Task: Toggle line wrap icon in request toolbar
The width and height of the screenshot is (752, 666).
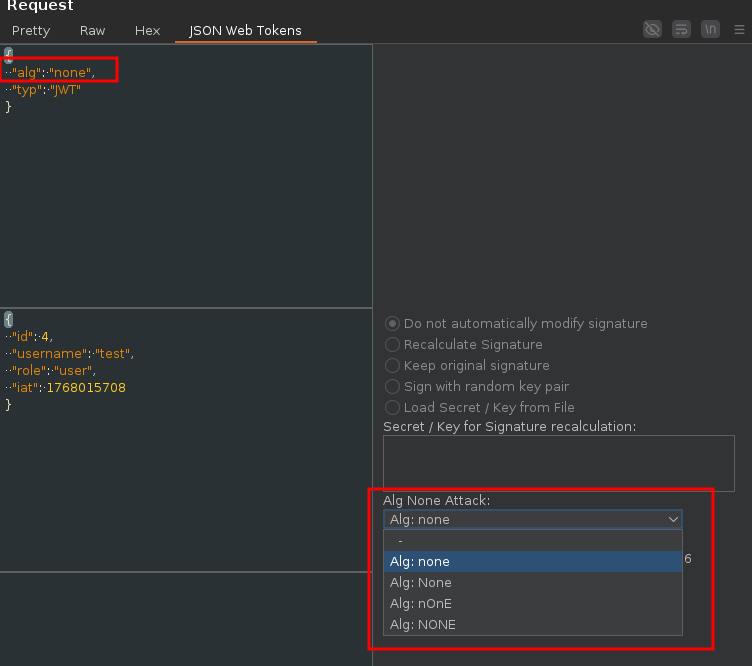Action: (x=682, y=29)
